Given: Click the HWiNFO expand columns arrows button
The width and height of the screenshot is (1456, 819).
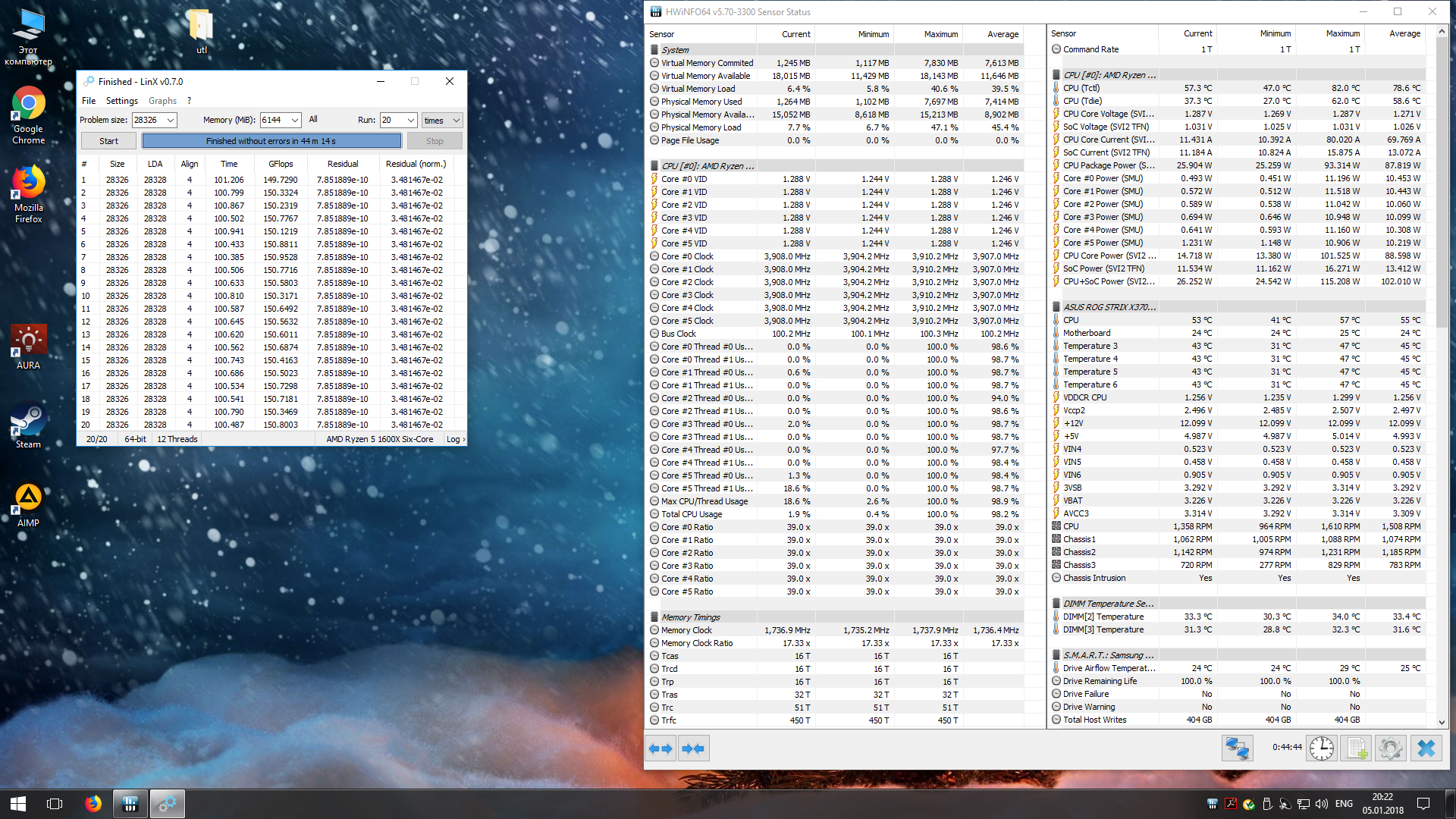Looking at the screenshot, I should [x=661, y=748].
